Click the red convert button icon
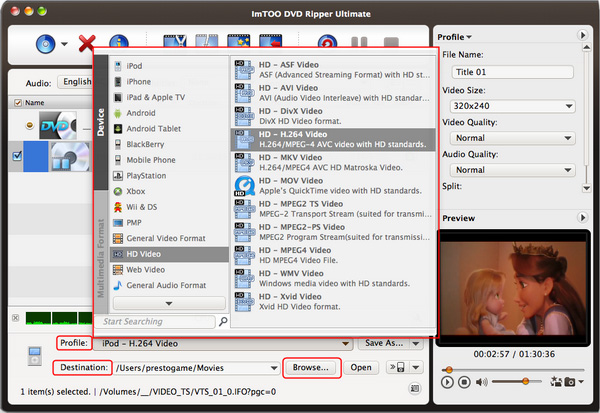 (x=327, y=42)
